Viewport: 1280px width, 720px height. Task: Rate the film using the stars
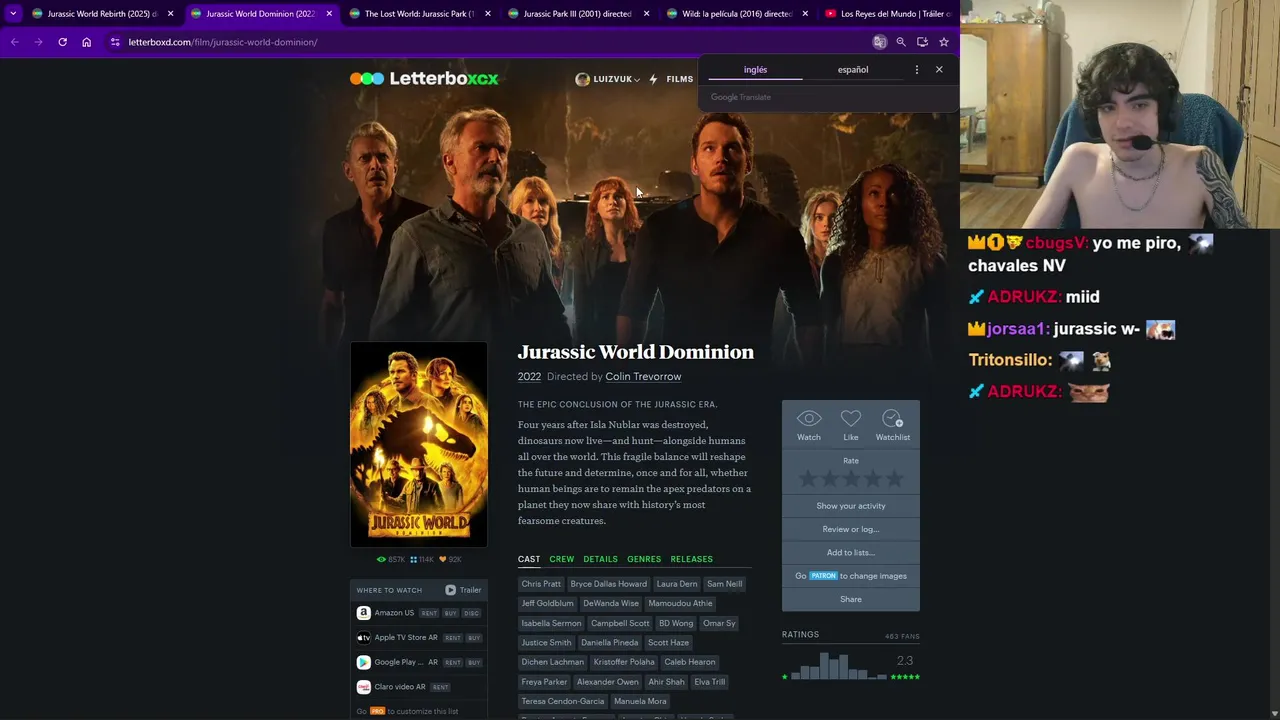point(851,479)
